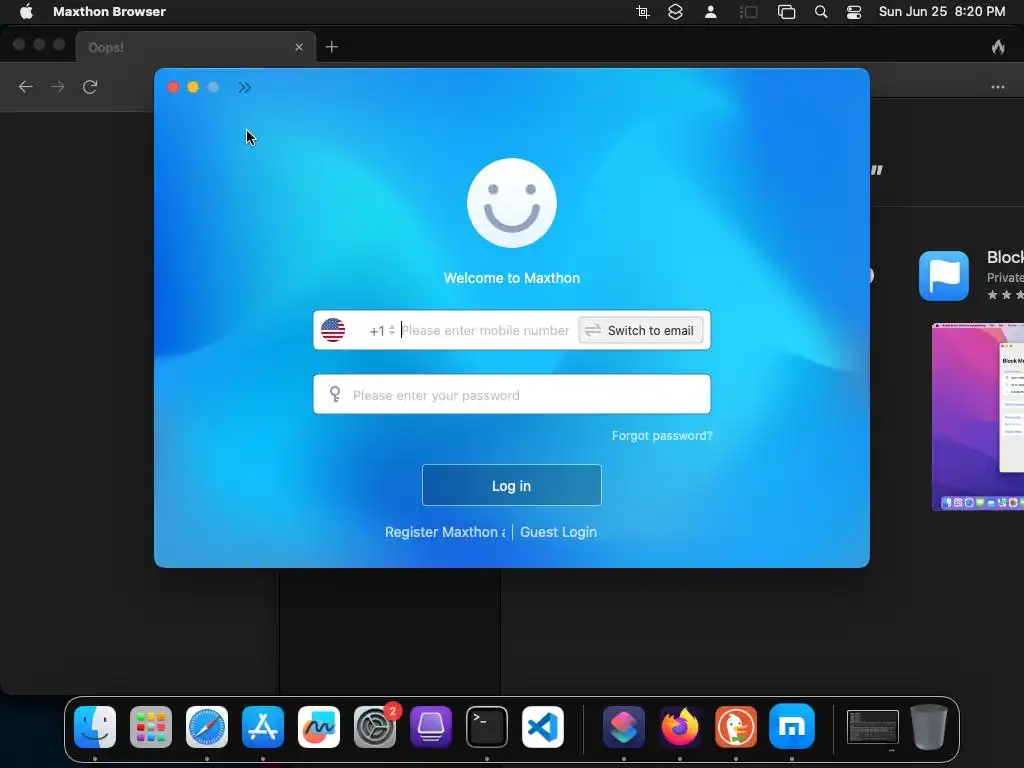Open Shortcuts app from the dock
The image size is (1024, 768).
click(x=624, y=727)
